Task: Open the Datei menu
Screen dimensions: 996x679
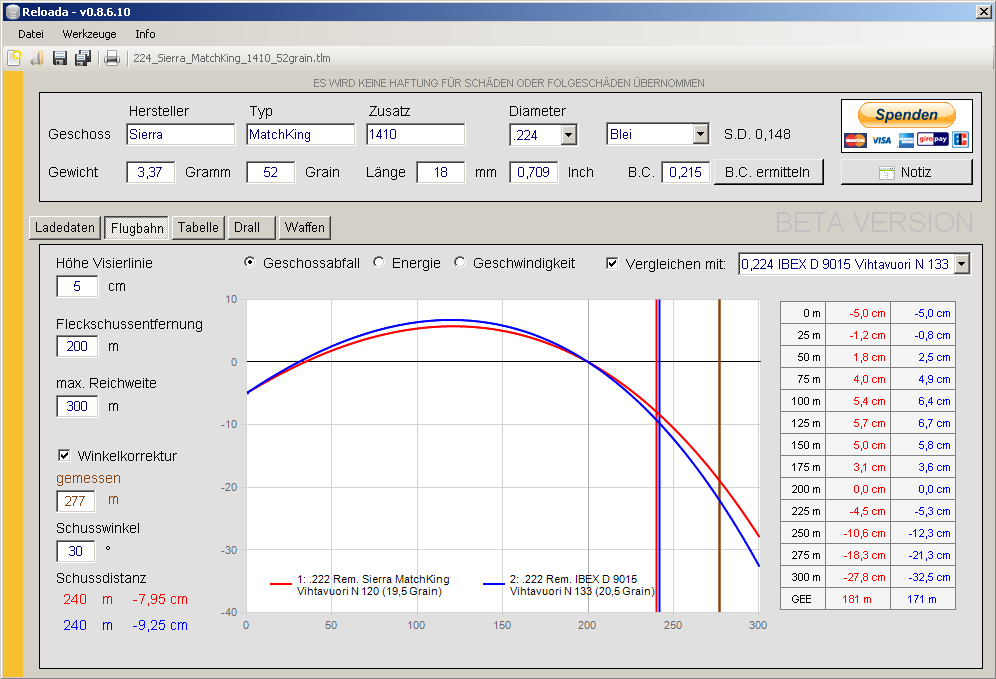Action: click(31, 34)
